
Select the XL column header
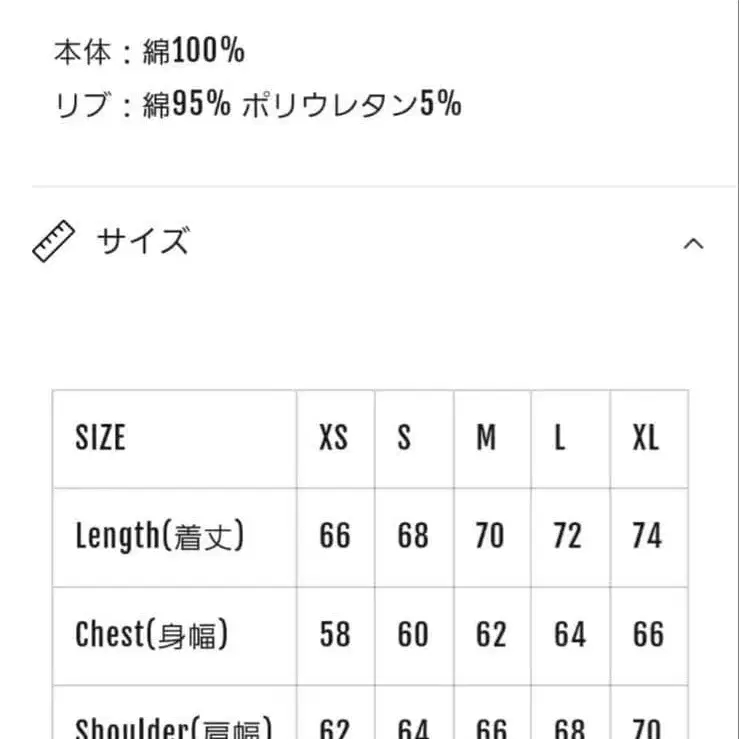pyautogui.click(x=646, y=438)
